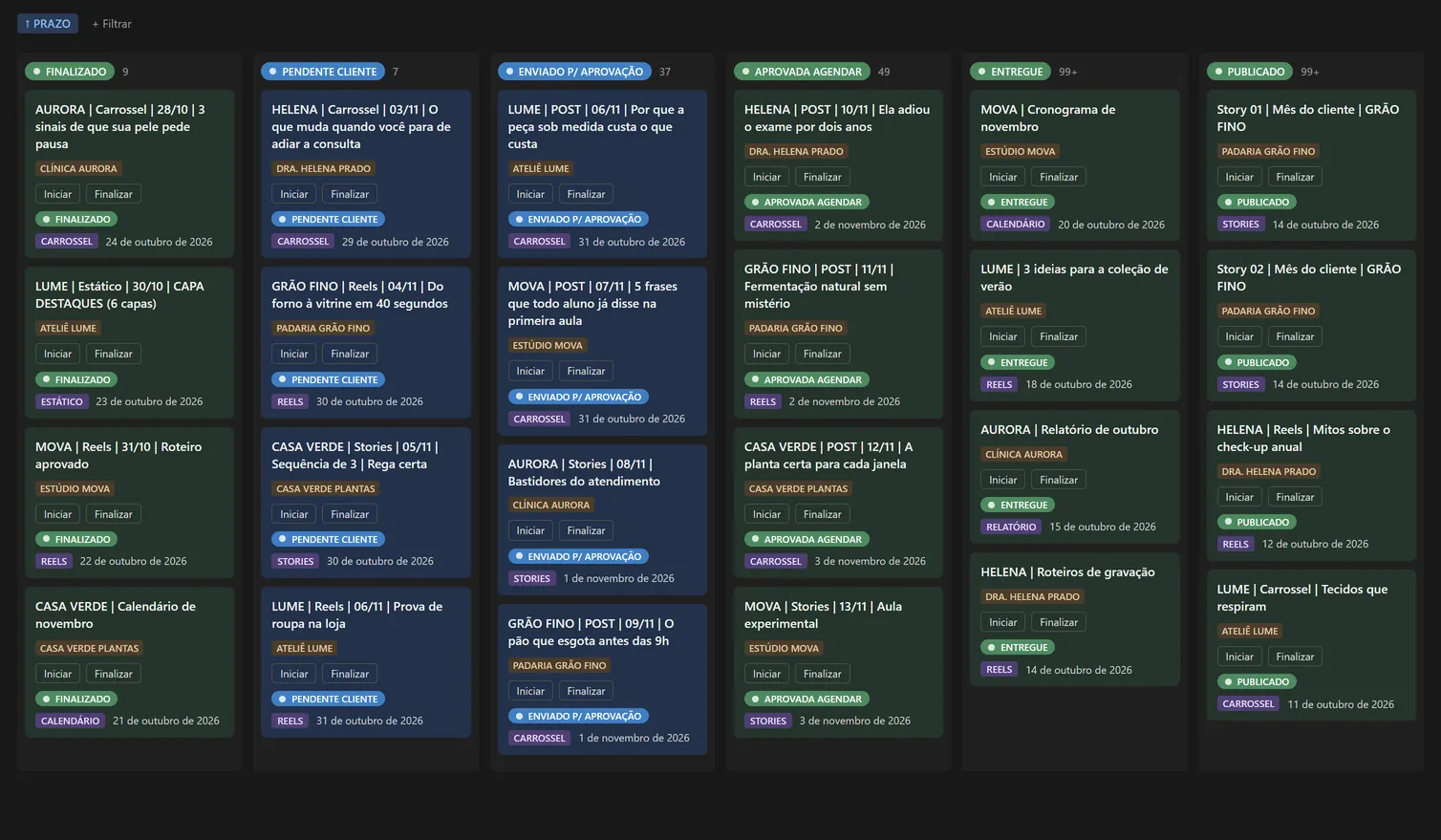This screenshot has width=1441, height=840.
Task: Click the REELS tag on the GRÃO FINO POST 11/11 card
Action: (x=763, y=401)
